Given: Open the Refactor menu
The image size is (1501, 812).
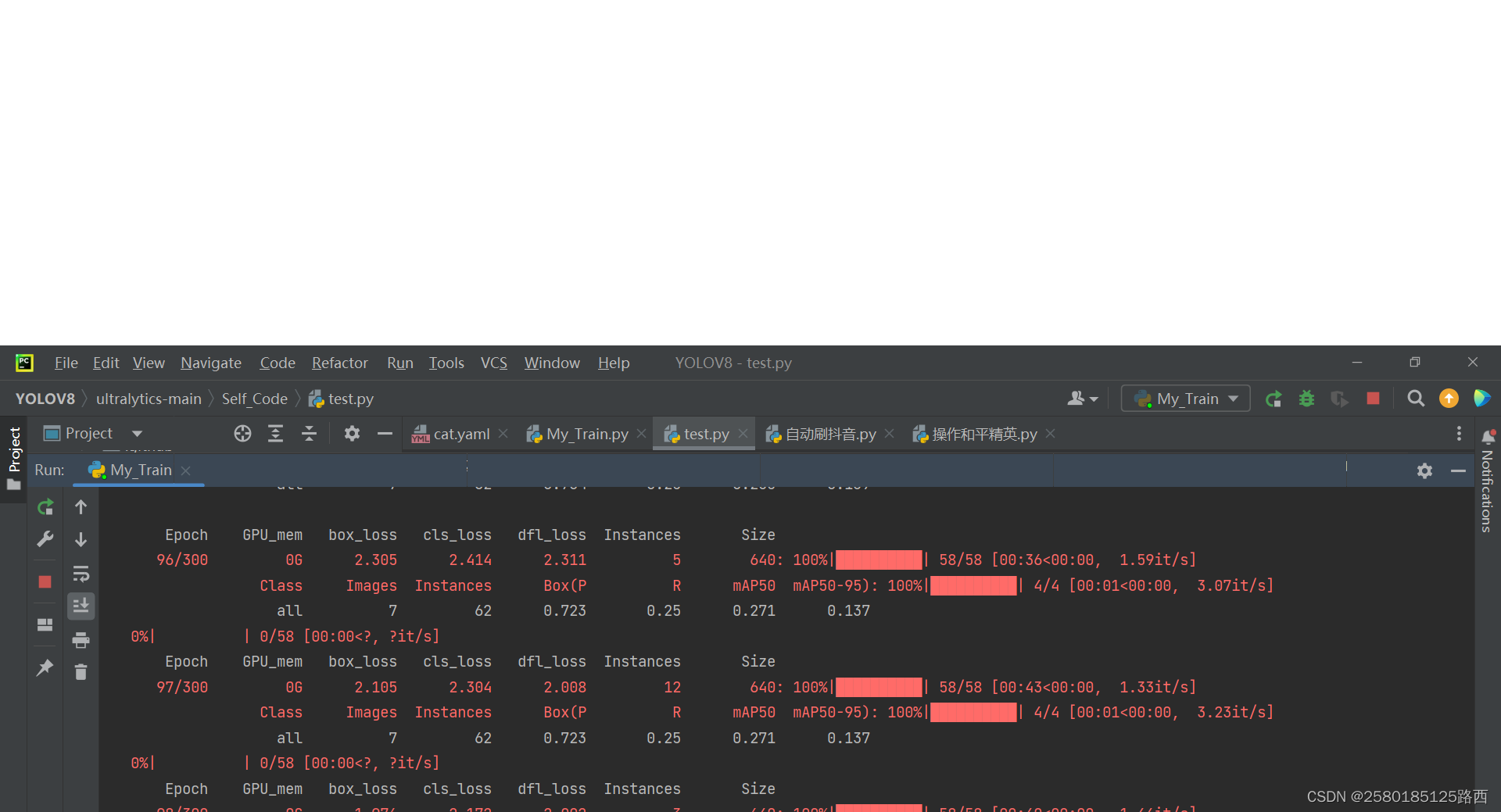Looking at the screenshot, I should tap(339, 363).
